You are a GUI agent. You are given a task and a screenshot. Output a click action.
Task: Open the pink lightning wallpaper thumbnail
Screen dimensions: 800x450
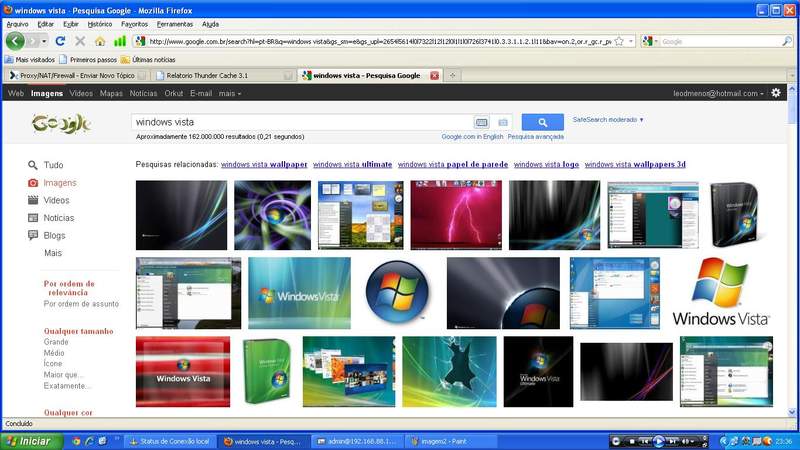pos(456,215)
